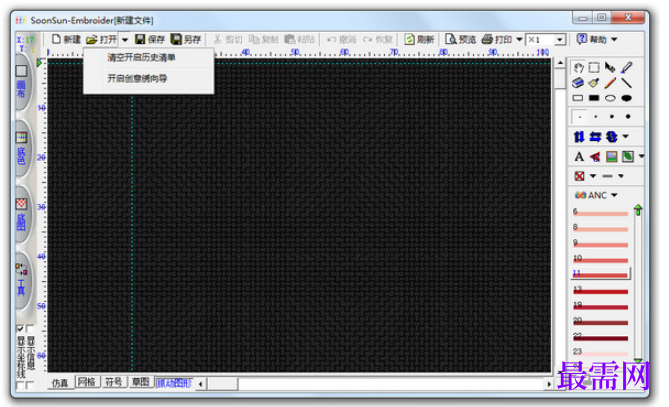Choose the largest dot brush size
Viewport: 669px width, 407px height.
tap(628, 116)
